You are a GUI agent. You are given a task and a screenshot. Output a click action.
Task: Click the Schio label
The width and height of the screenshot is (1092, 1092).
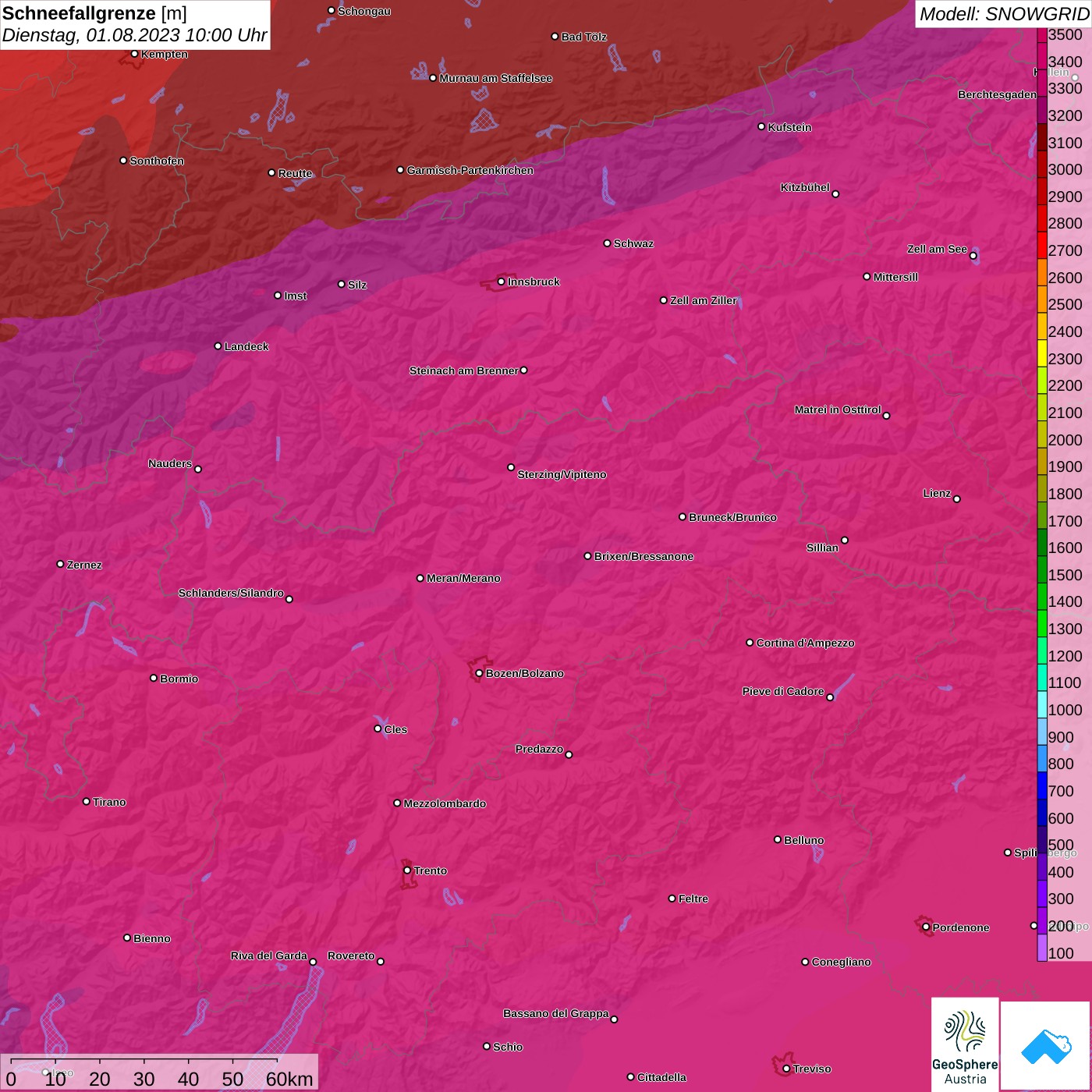pyautogui.click(x=508, y=1047)
